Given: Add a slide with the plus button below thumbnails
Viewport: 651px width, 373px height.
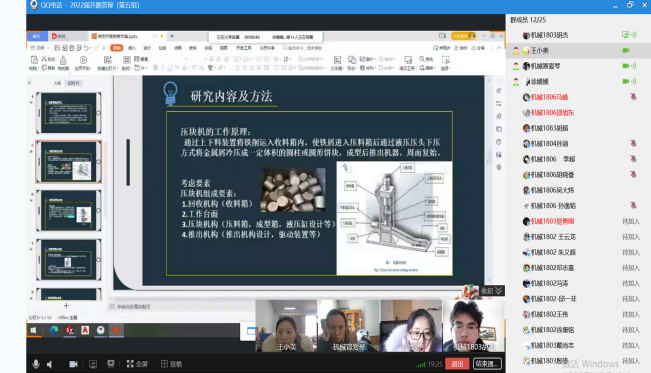Looking at the screenshot, I should point(66,306).
